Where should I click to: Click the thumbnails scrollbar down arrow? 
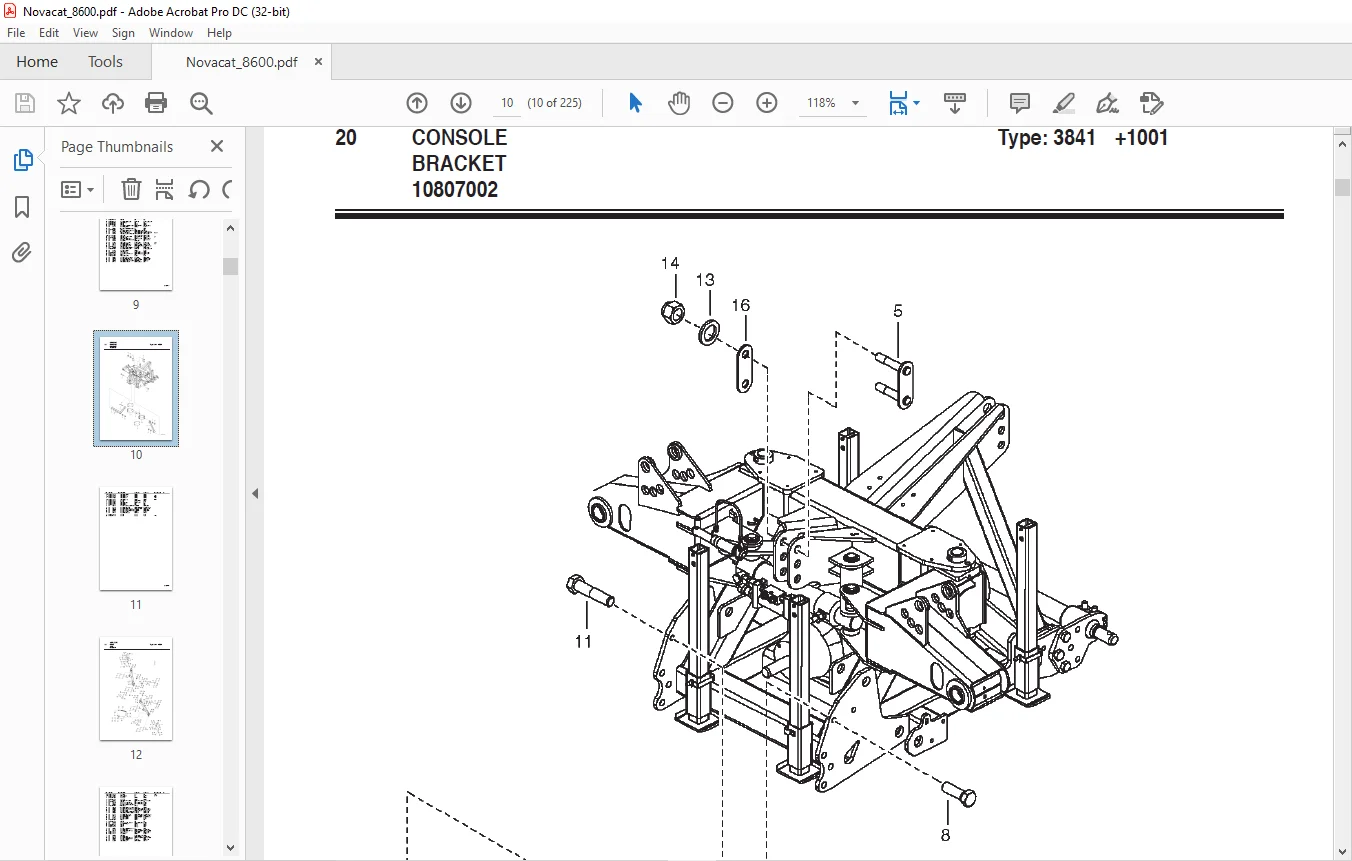(231, 848)
